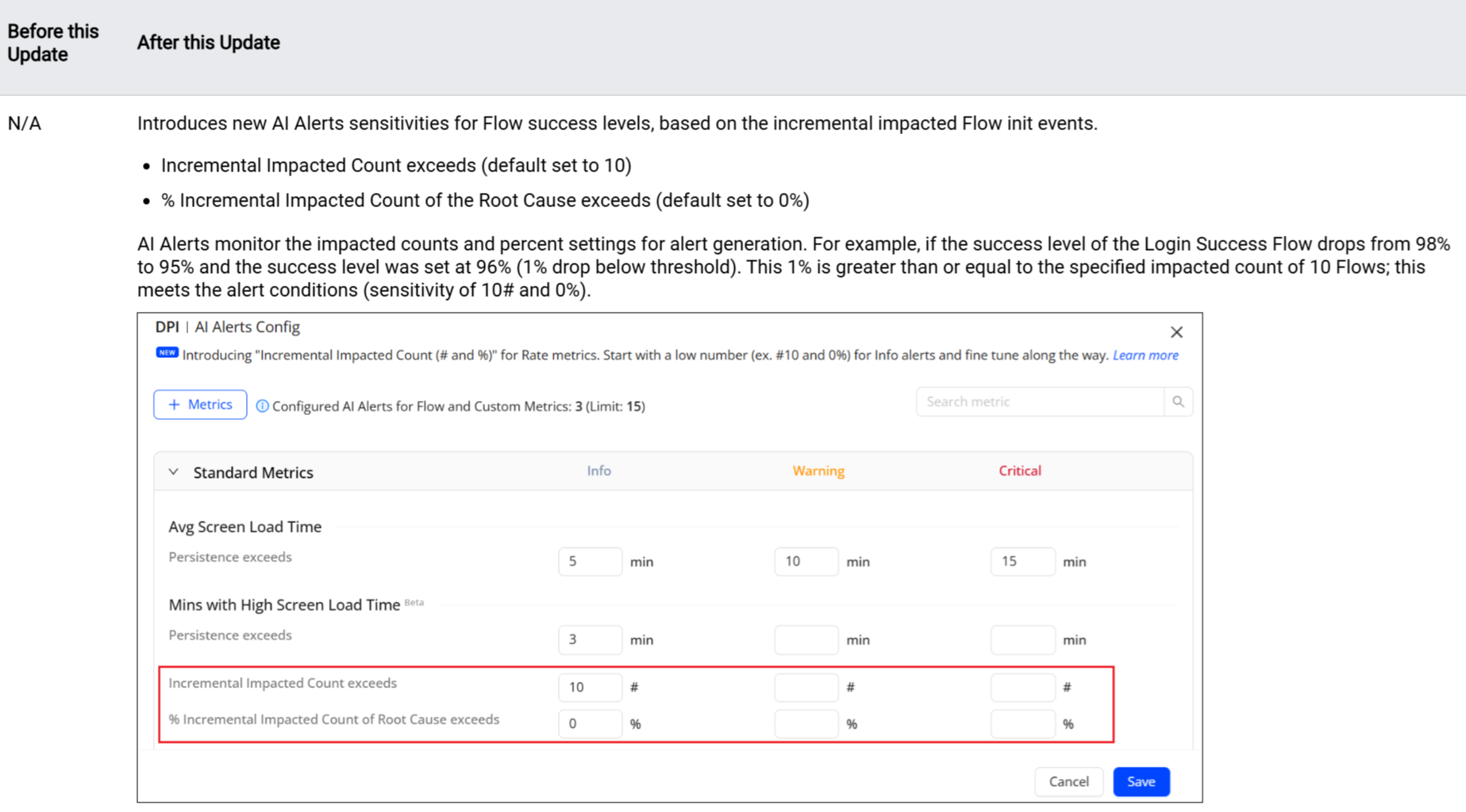The height and width of the screenshot is (812, 1466).
Task: Click the NEW badge icon
Action: (167, 353)
